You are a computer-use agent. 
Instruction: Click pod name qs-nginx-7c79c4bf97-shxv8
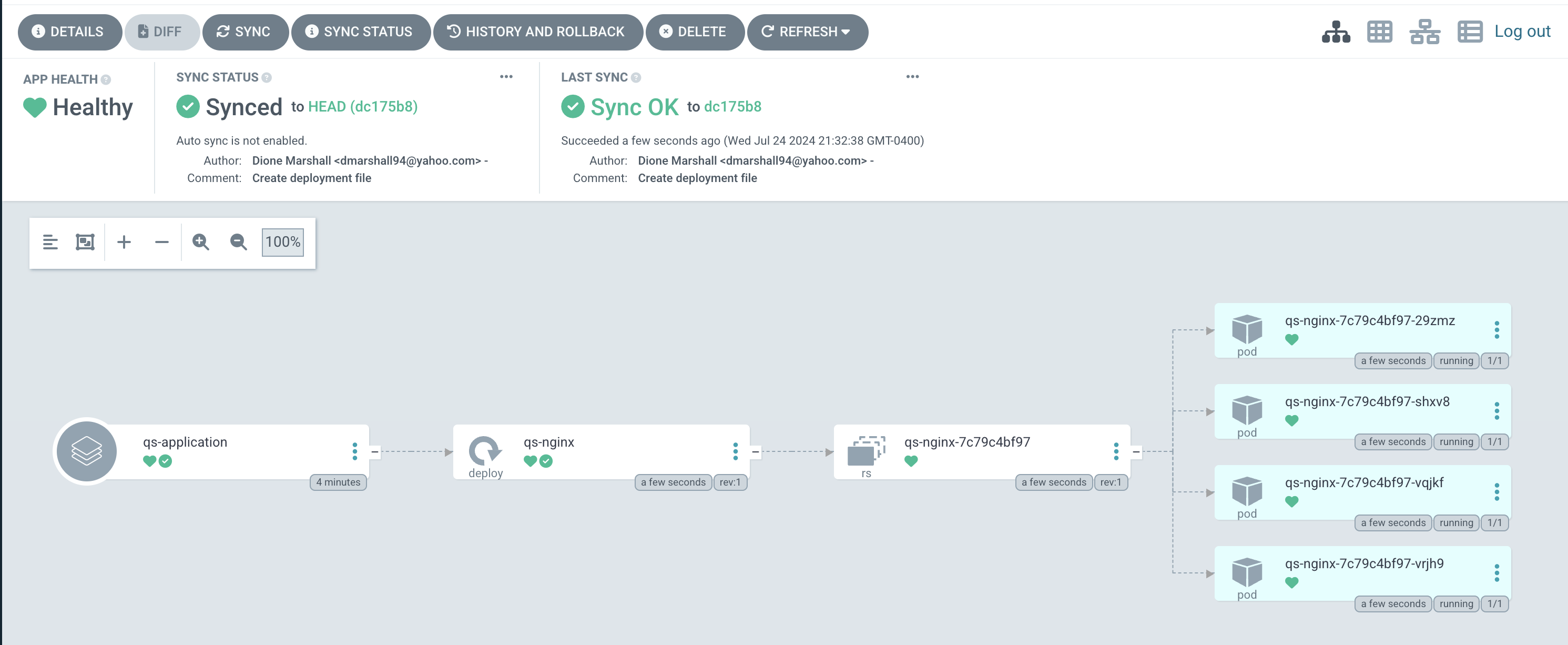[x=1367, y=402]
